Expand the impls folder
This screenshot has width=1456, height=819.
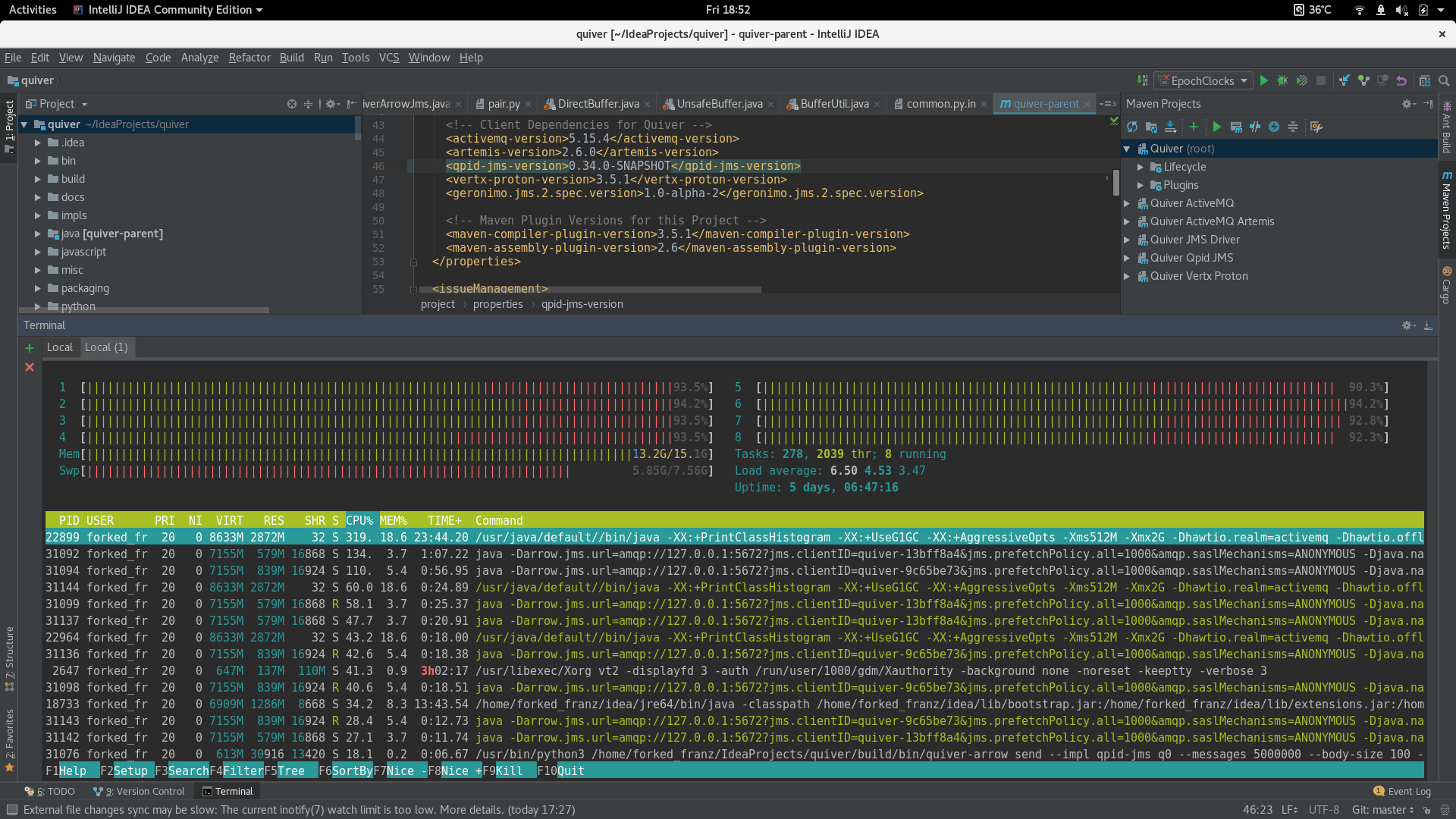click(x=37, y=215)
